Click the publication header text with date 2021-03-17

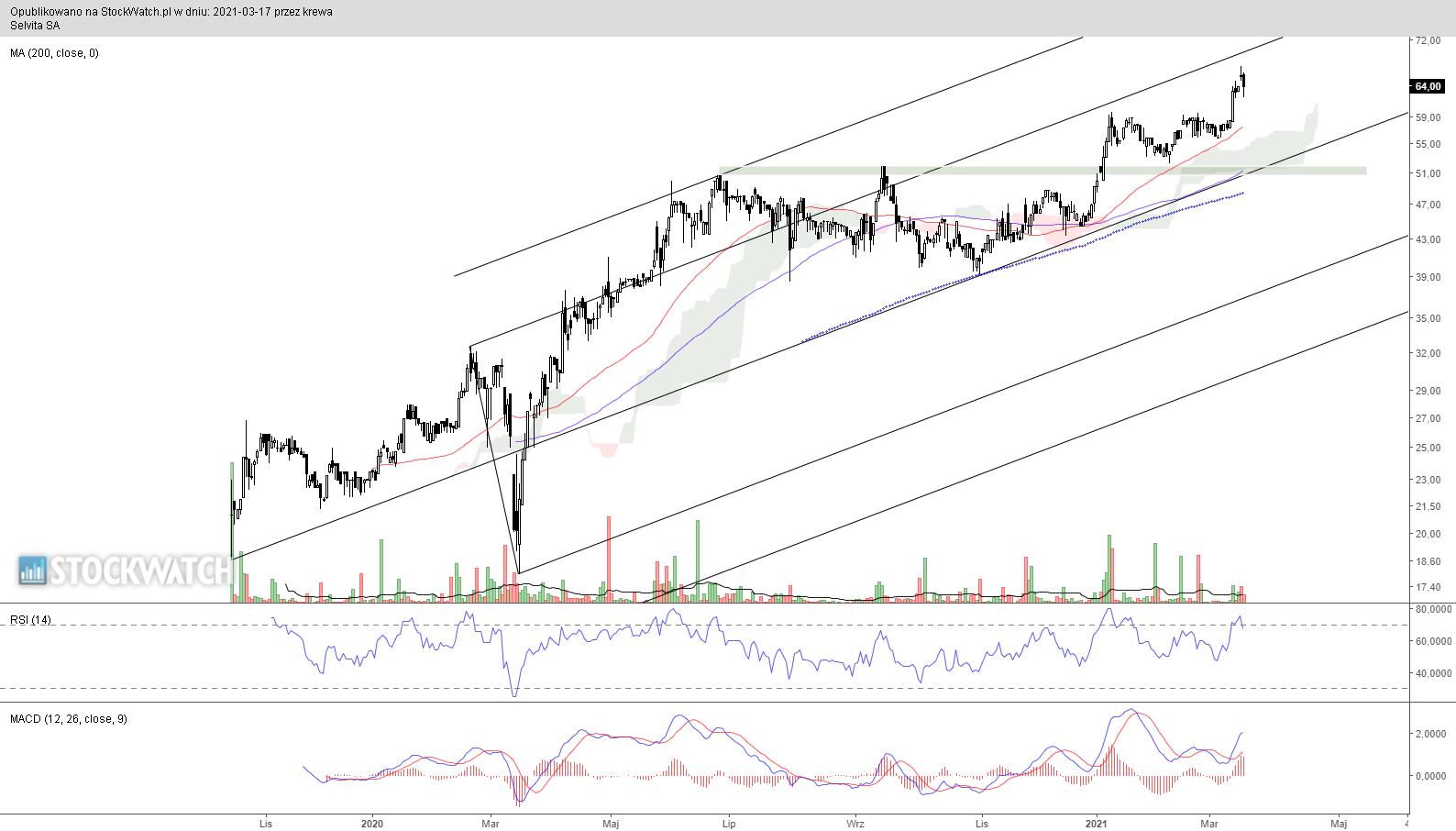click(171, 12)
